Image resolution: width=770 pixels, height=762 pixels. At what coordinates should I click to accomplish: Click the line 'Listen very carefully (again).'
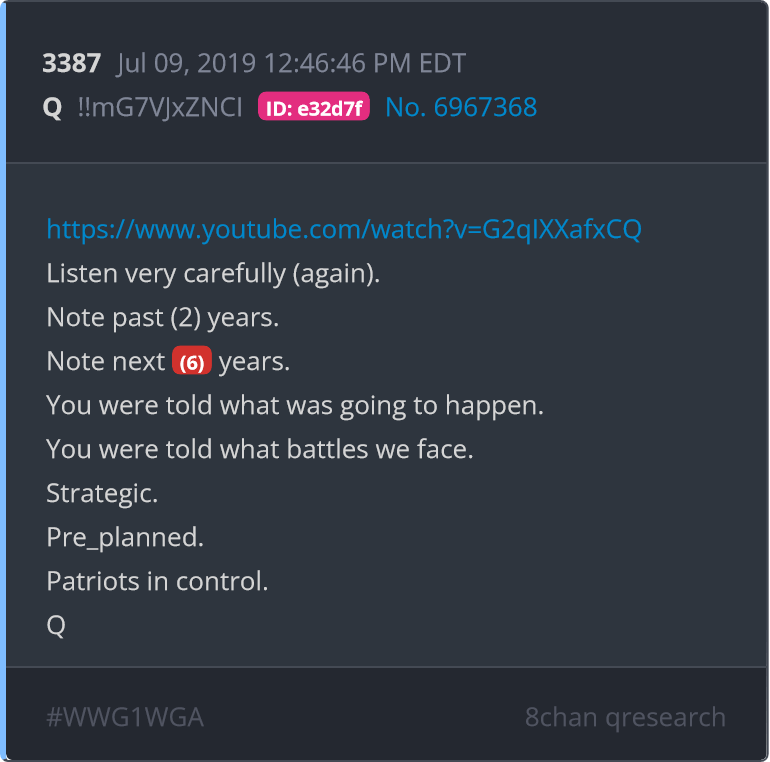(x=213, y=273)
